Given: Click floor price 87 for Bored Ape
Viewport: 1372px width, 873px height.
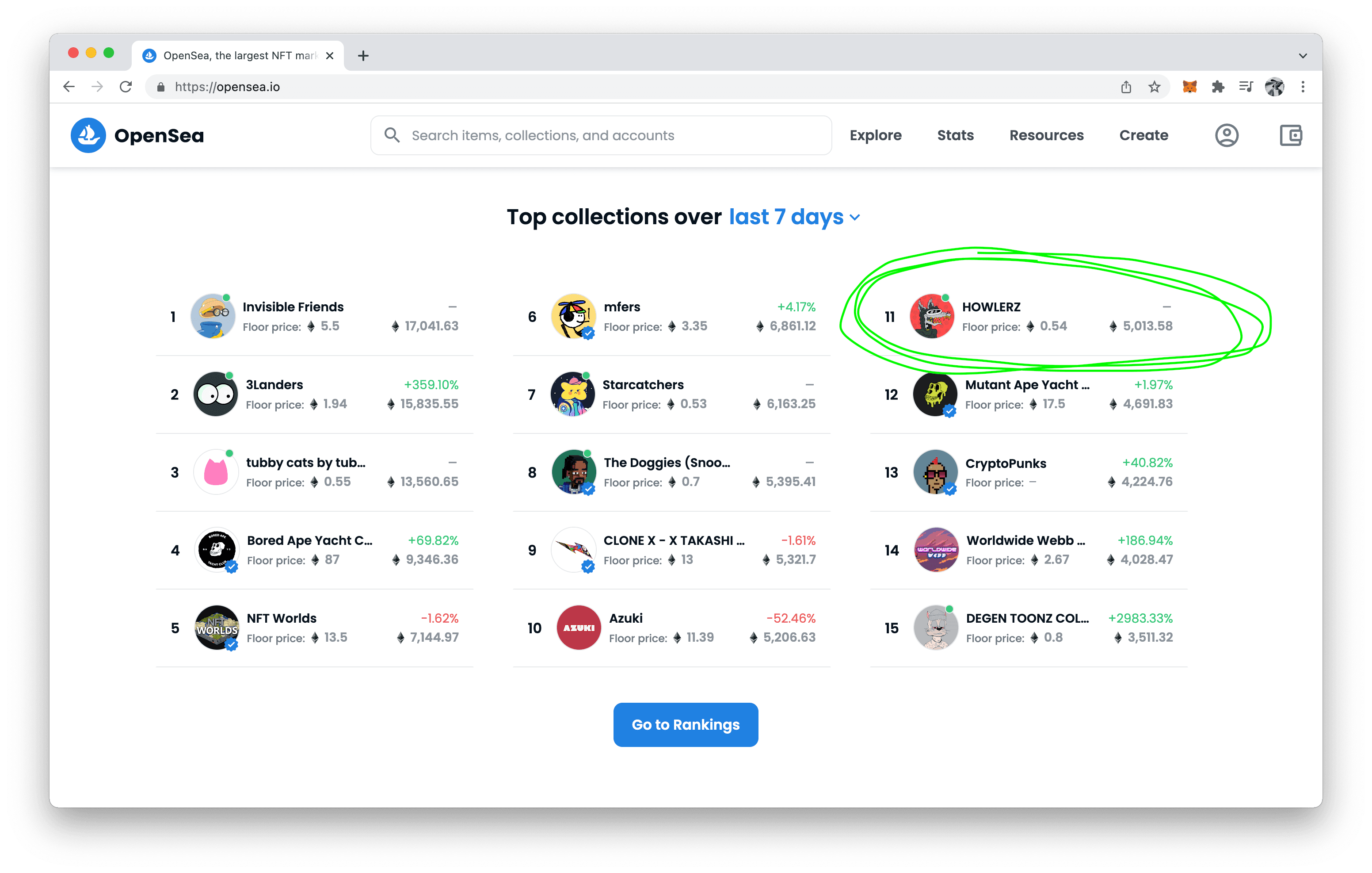Looking at the screenshot, I should [x=325, y=560].
